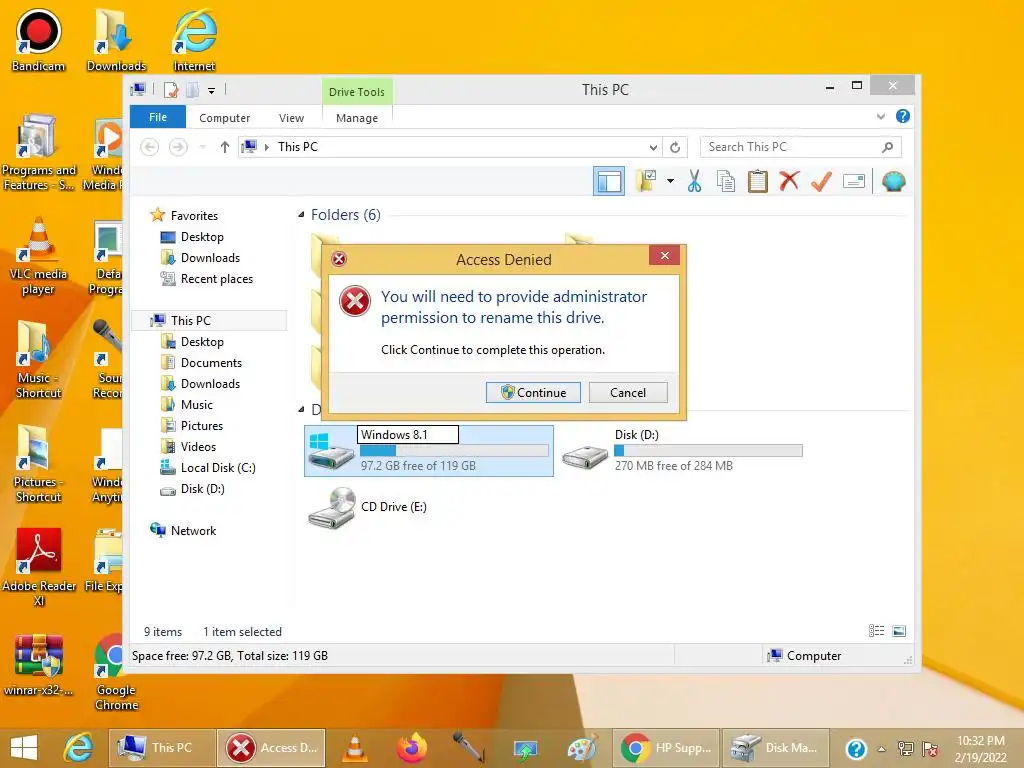The height and width of the screenshot is (768, 1024).
Task: Select Local Disk (C:) in navigation pane
Action: click(217, 468)
